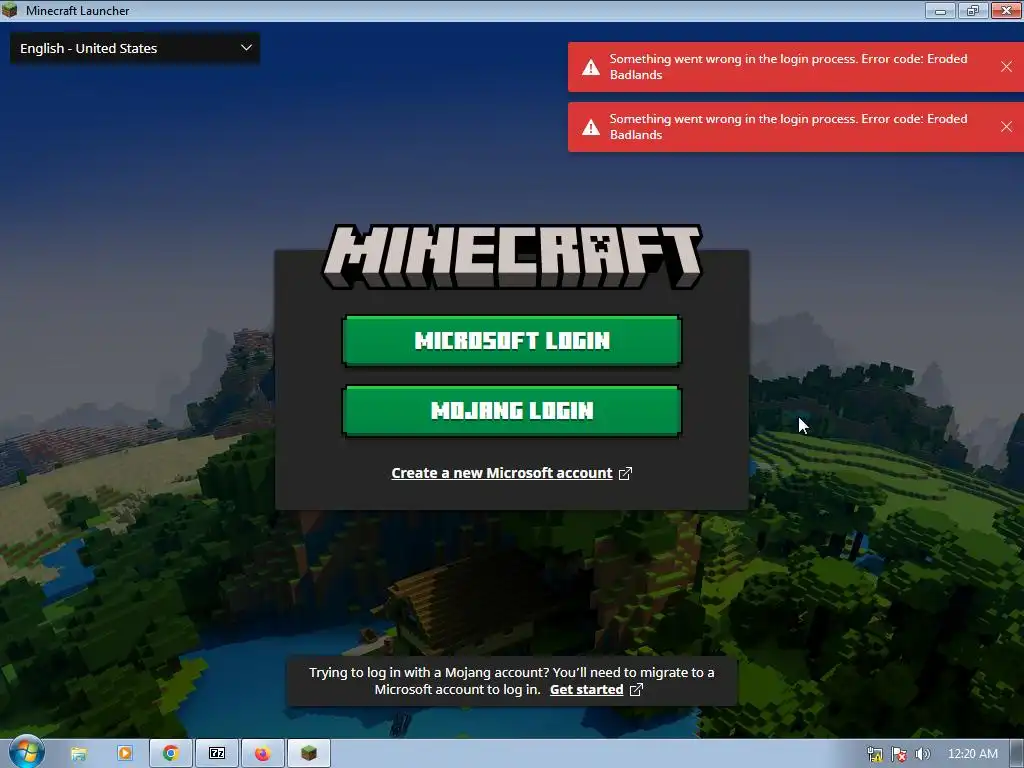1024x768 pixels.
Task: Dismiss the first Eroded Badlands error notification
Action: tap(1006, 67)
